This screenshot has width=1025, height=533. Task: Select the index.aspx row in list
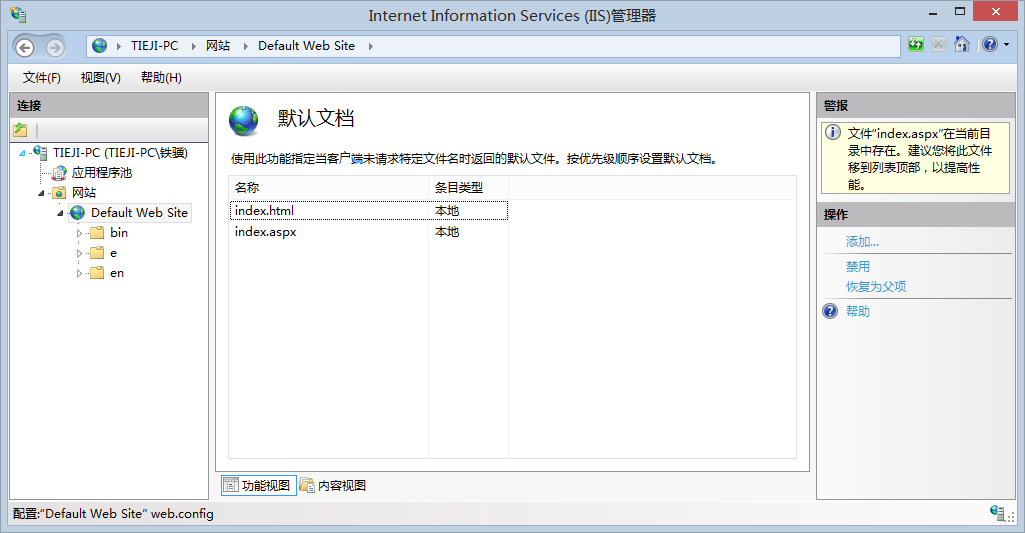(x=266, y=232)
